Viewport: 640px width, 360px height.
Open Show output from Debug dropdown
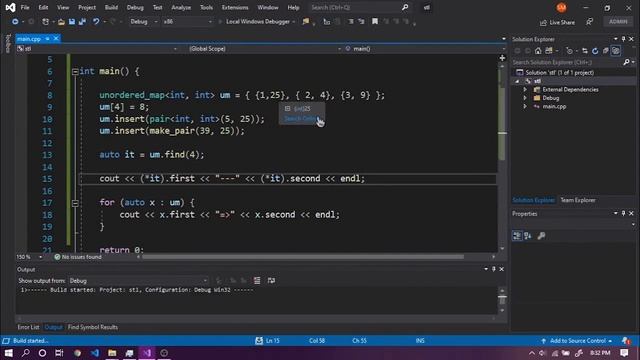click(x=138, y=281)
